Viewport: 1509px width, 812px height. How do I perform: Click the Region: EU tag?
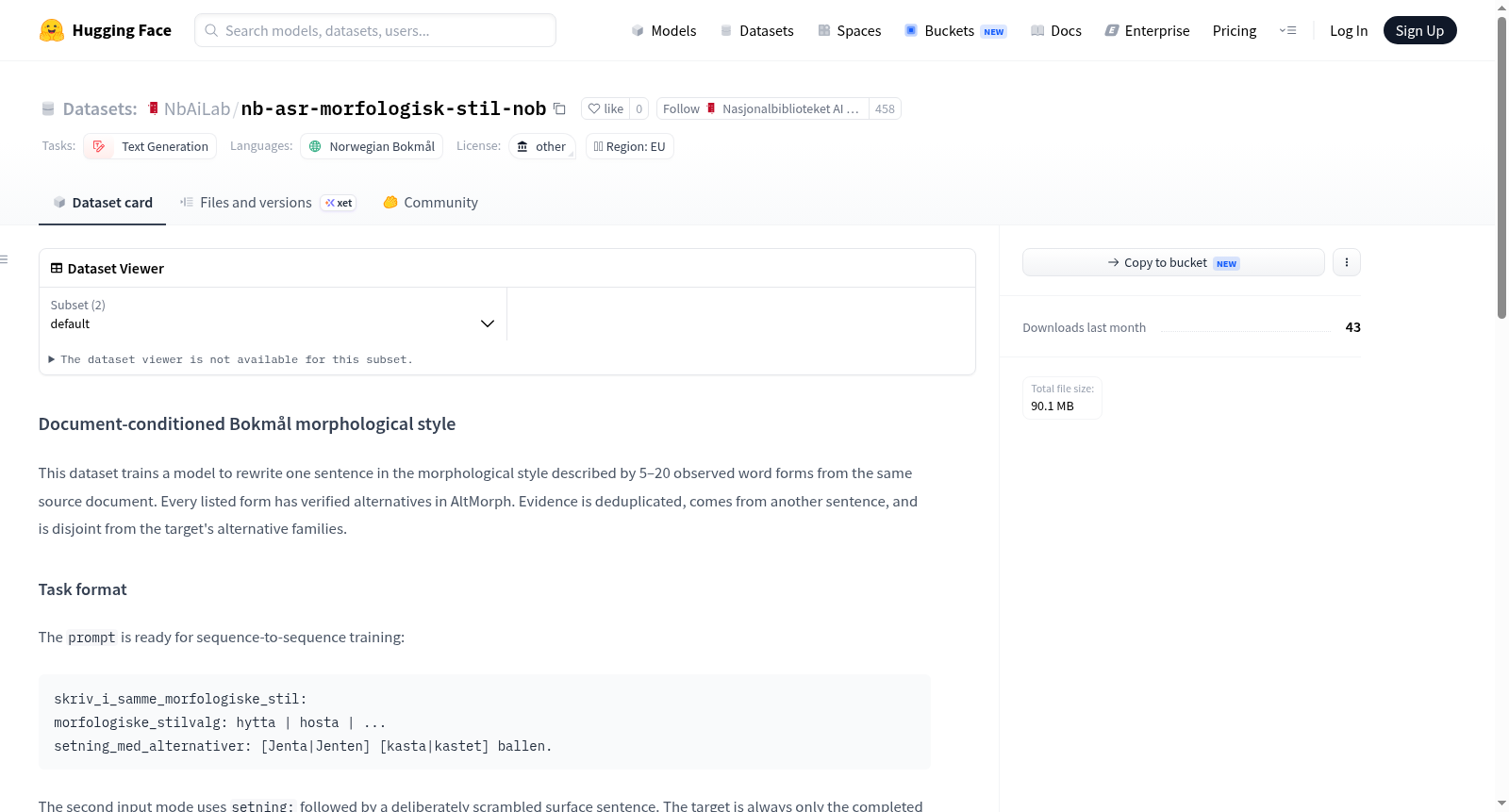coord(630,146)
